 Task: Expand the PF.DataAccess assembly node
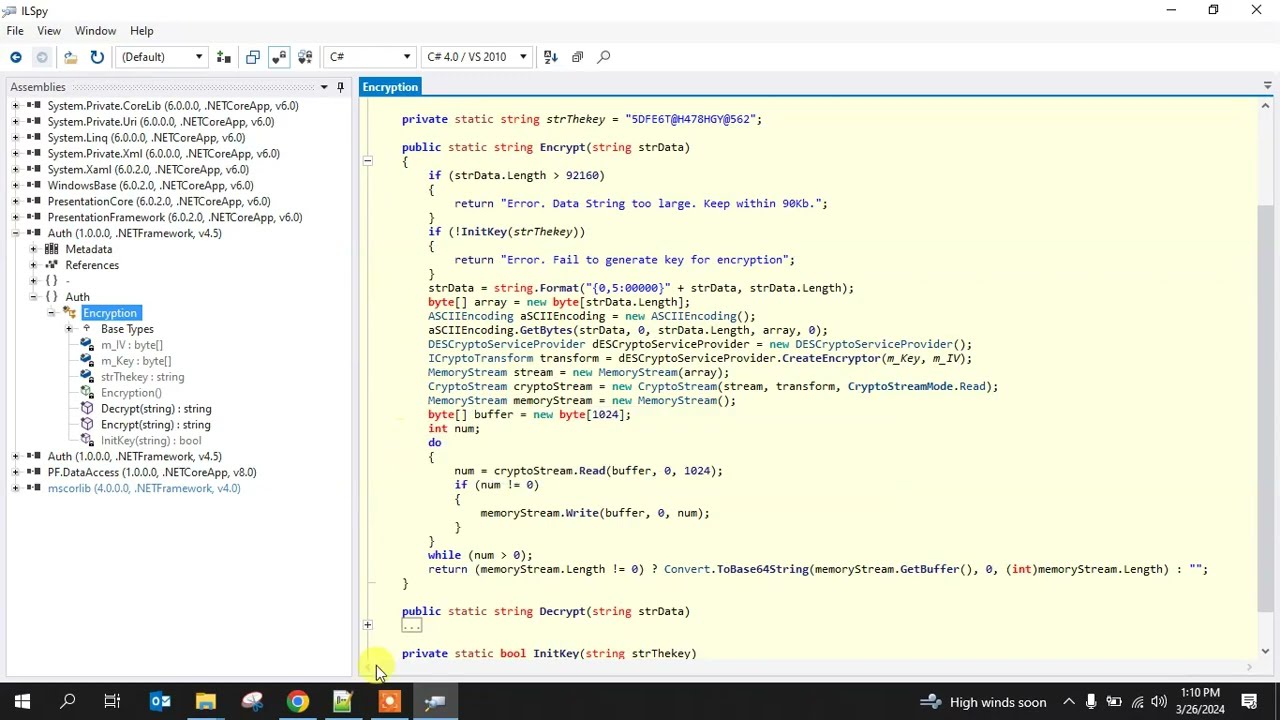click(x=15, y=473)
